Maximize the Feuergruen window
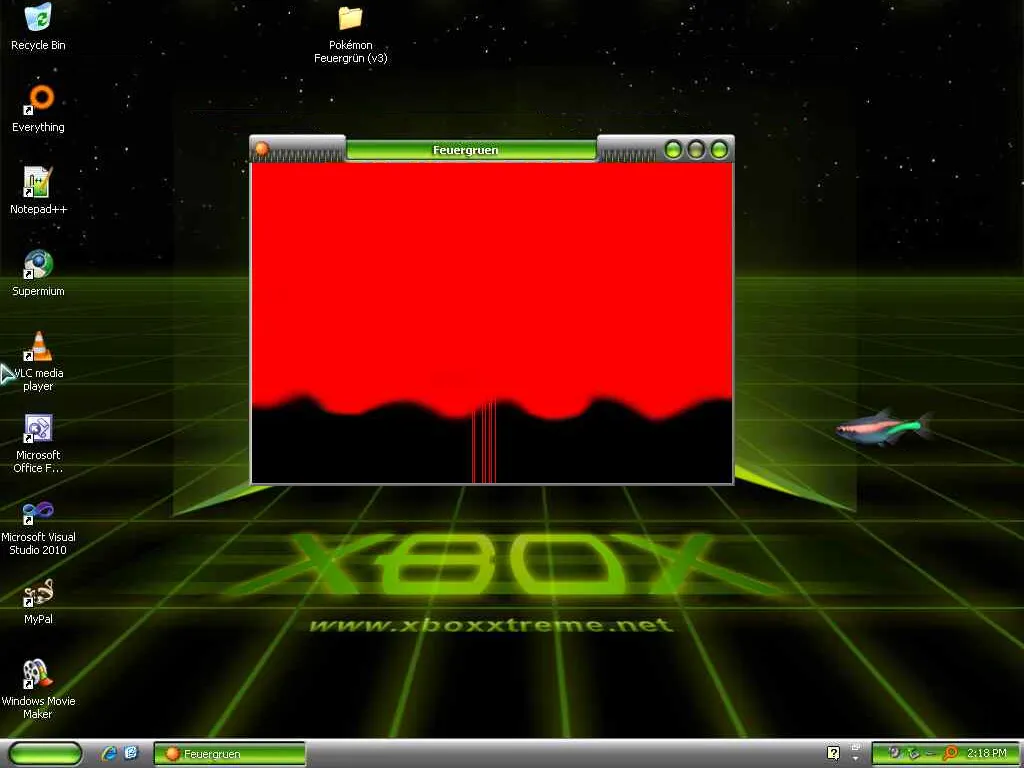This screenshot has height=768, width=1024. 696,150
